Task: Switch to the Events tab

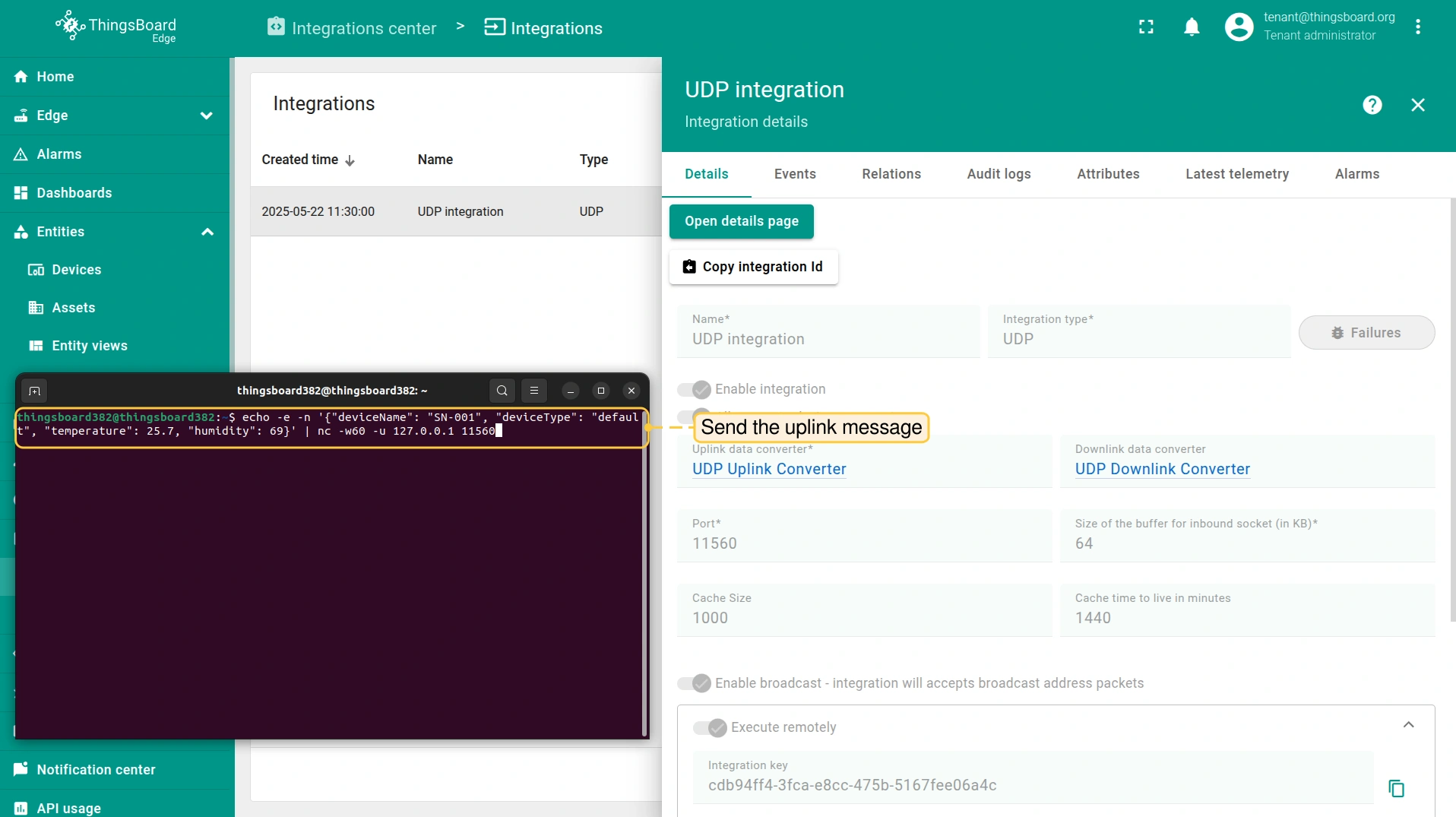Action: (x=795, y=174)
